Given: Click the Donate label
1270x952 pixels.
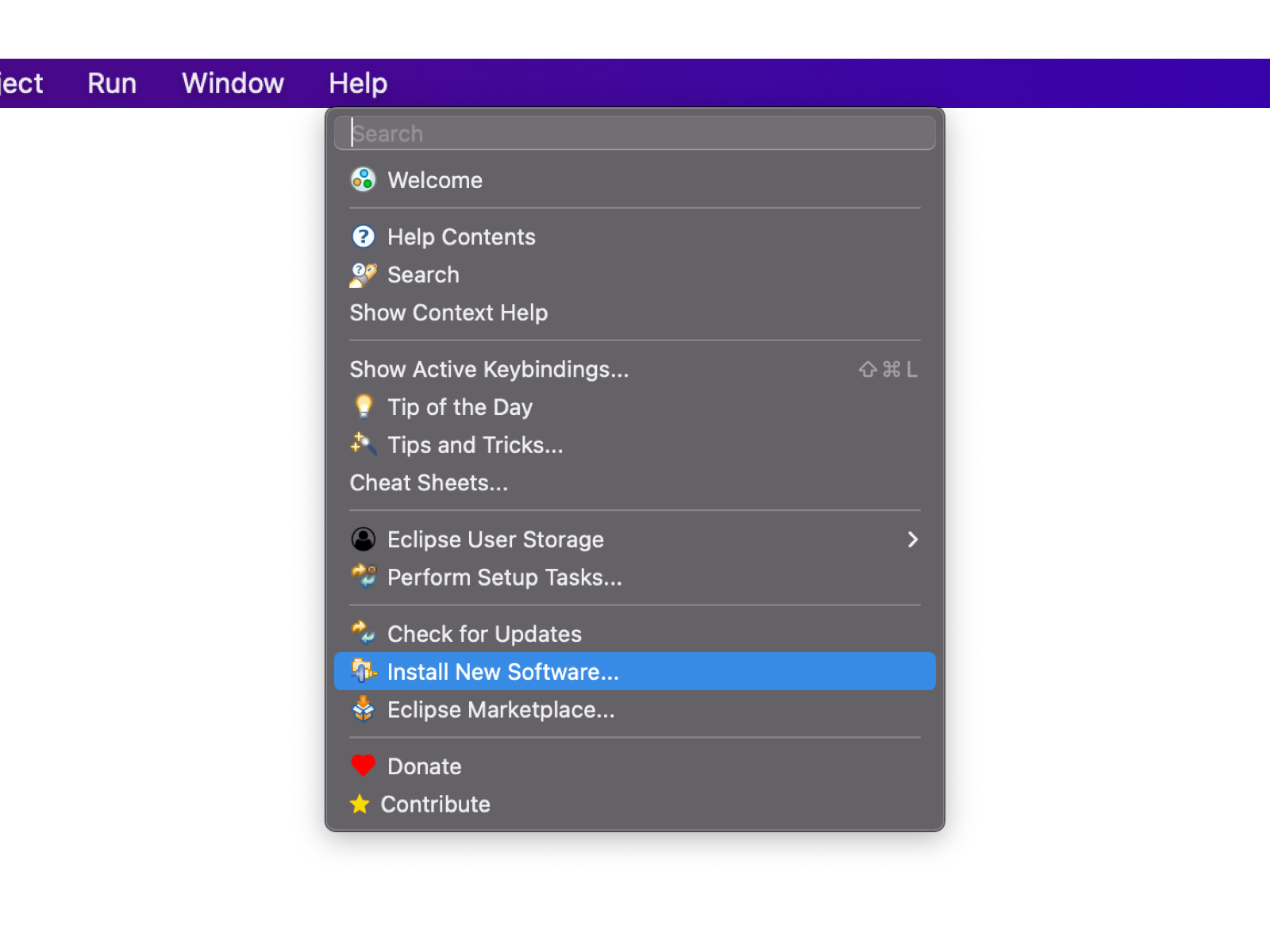Looking at the screenshot, I should tap(424, 766).
